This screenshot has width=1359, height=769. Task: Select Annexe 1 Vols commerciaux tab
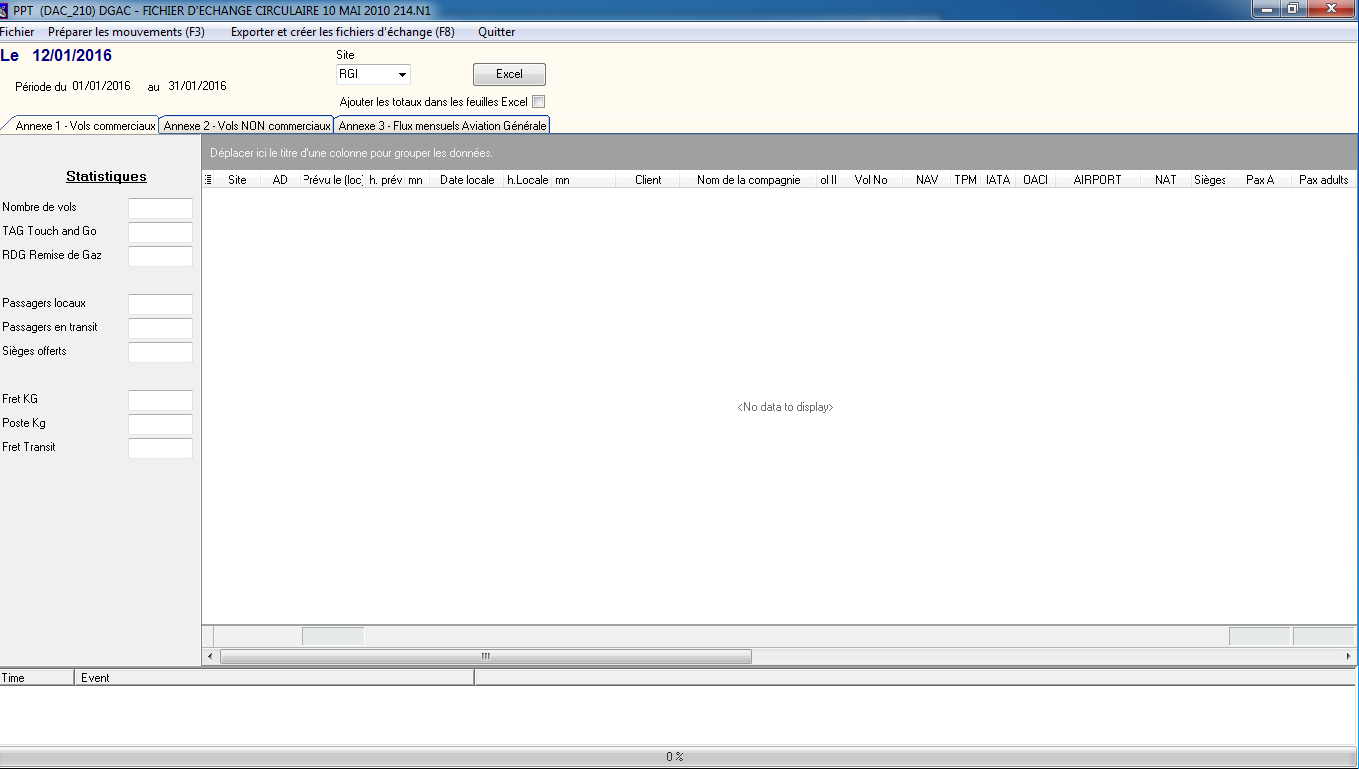[x=85, y=126]
